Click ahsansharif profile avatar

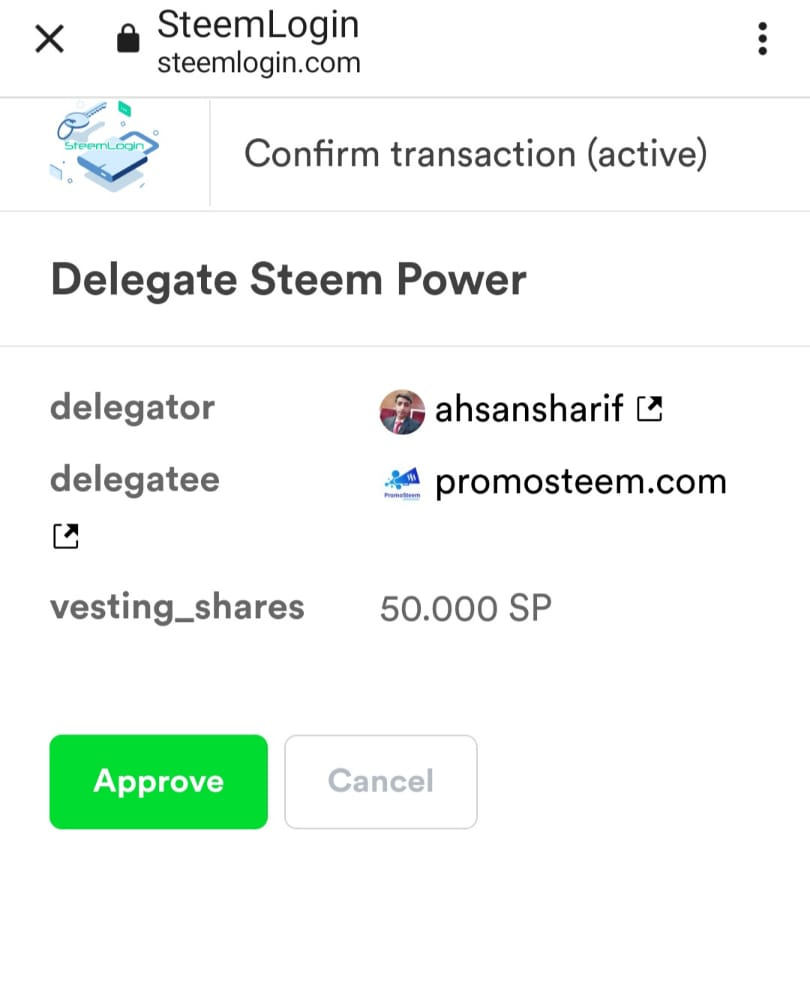click(x=402, y=412)
